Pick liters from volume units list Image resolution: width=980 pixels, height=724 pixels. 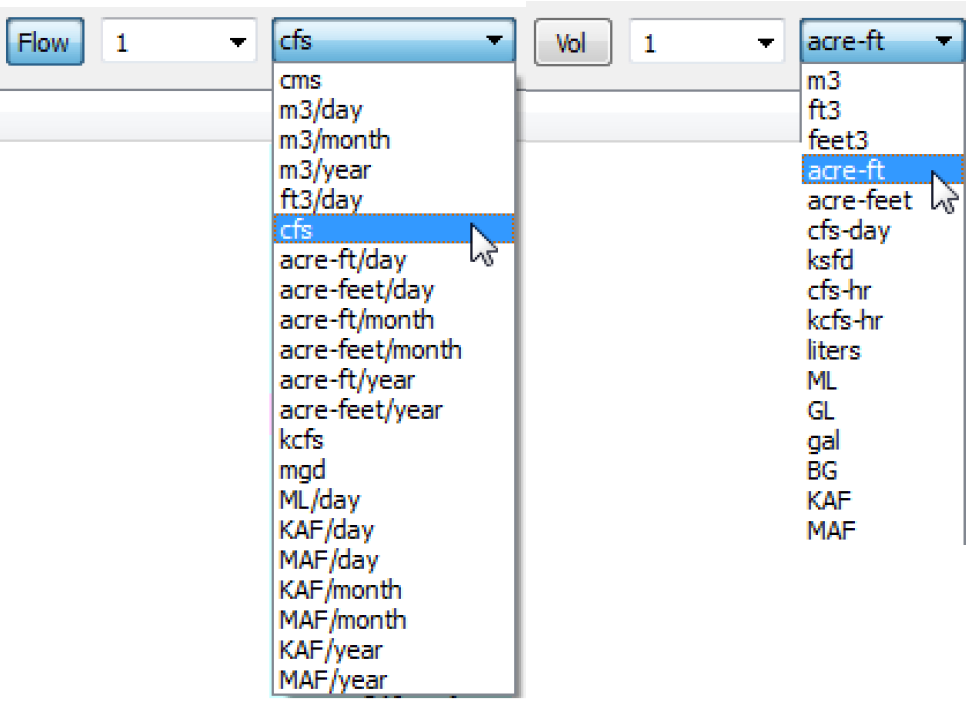tap(833, 351)
